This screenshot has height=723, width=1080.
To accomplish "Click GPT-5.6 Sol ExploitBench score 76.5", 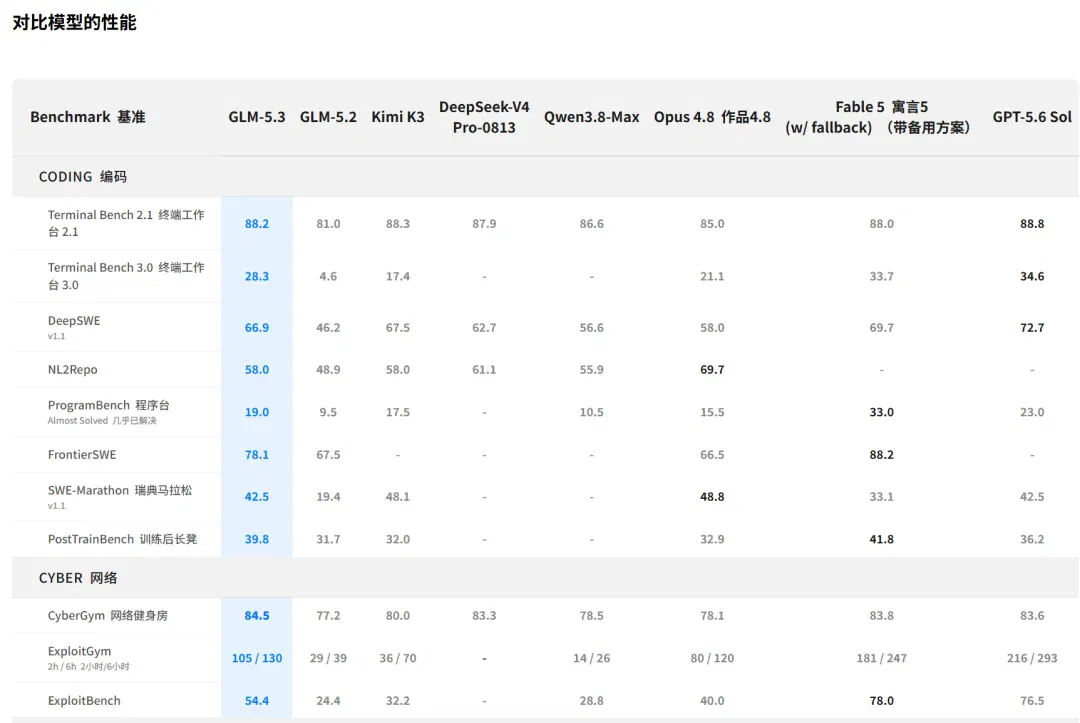I will (x=1032, y=701).
